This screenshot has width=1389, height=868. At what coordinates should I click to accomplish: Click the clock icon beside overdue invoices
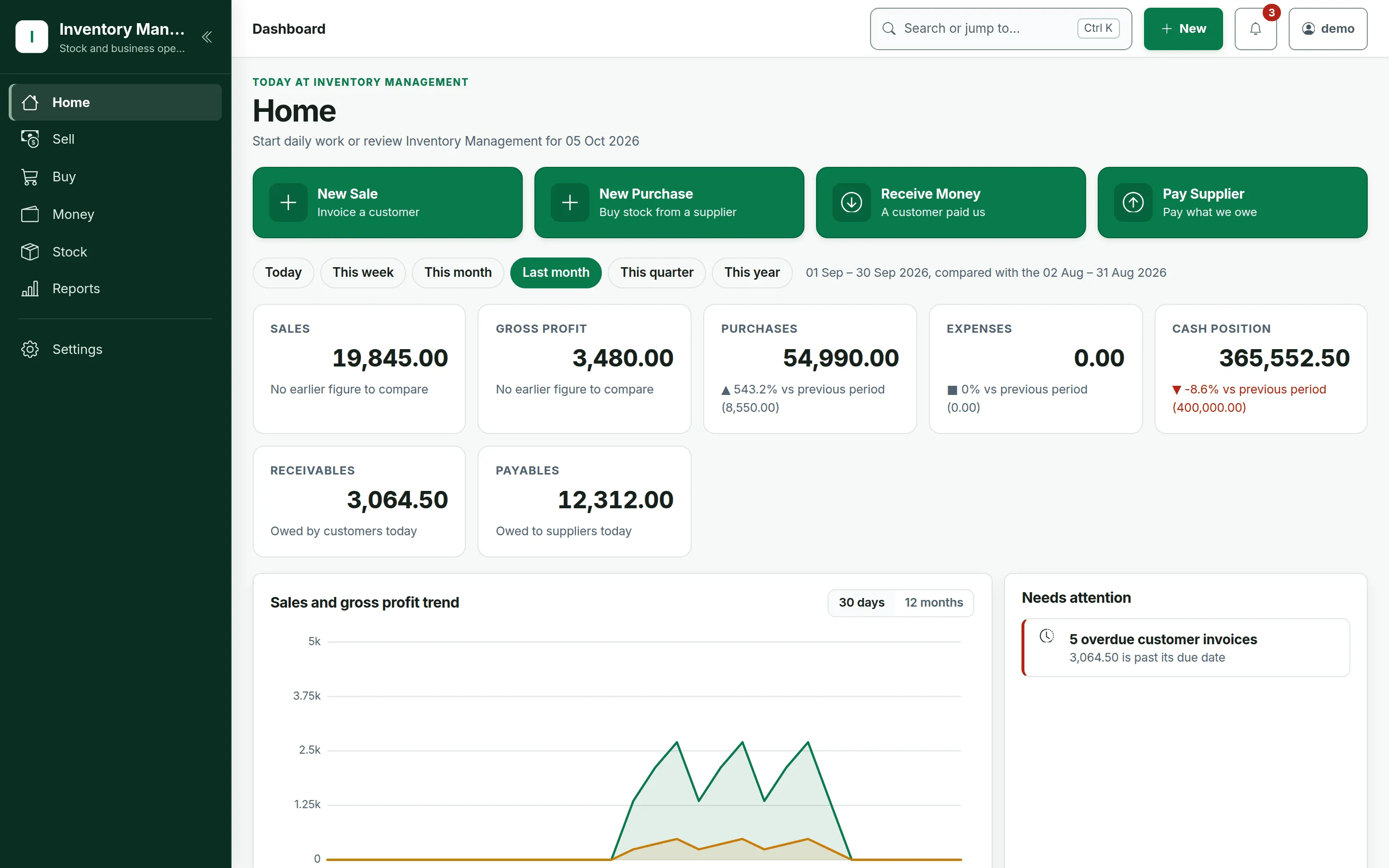[x=1047, y=636]
